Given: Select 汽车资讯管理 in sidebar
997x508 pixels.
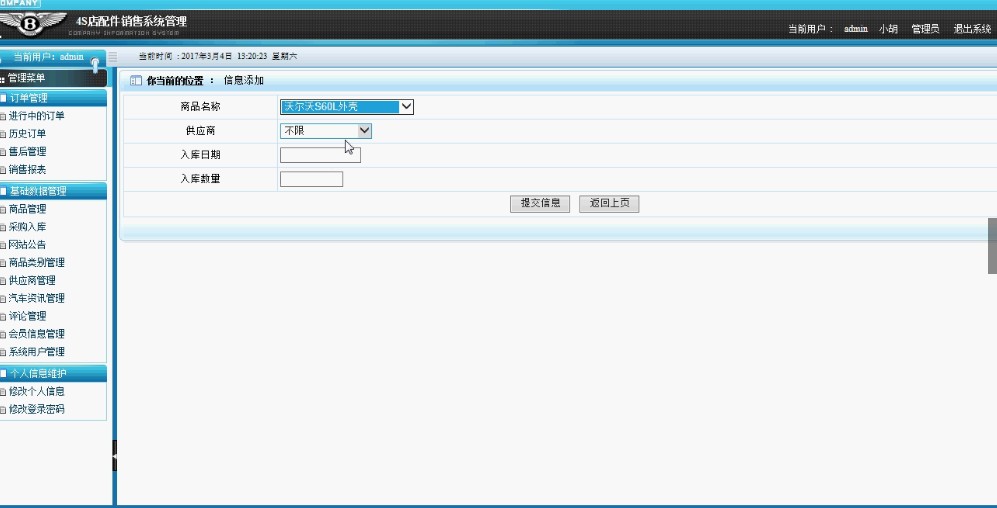Looking at the screenshot, I should point(36,298).
